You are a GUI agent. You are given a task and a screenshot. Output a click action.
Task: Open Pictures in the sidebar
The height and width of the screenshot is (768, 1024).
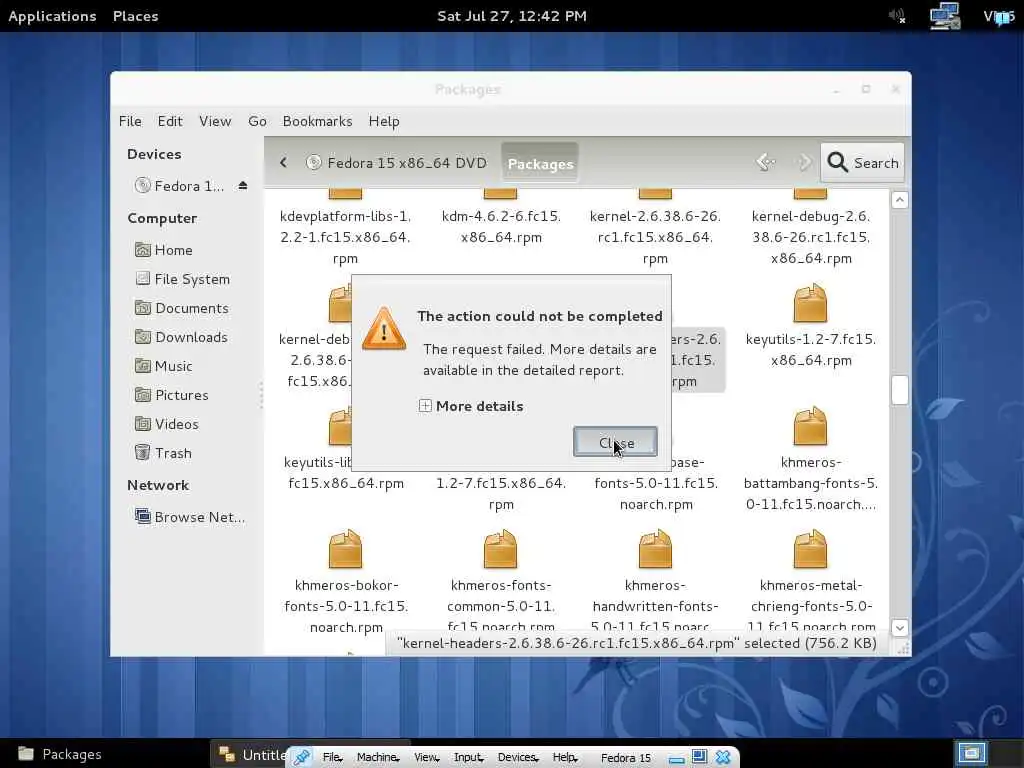coord(172,395)
